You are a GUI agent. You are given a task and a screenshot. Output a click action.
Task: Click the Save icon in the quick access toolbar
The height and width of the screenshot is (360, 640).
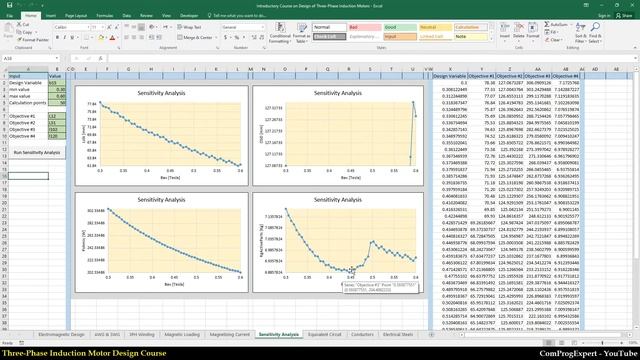(9, 5)
